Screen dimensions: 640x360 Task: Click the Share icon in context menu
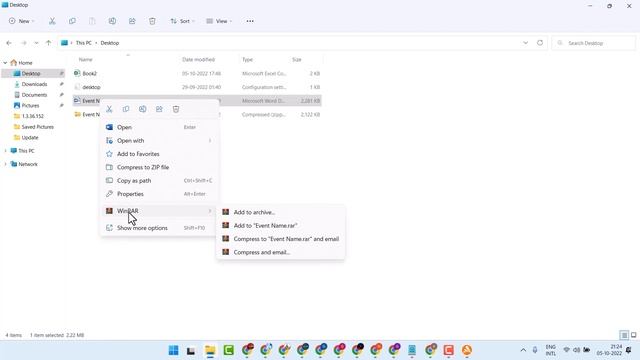[159, 109]
